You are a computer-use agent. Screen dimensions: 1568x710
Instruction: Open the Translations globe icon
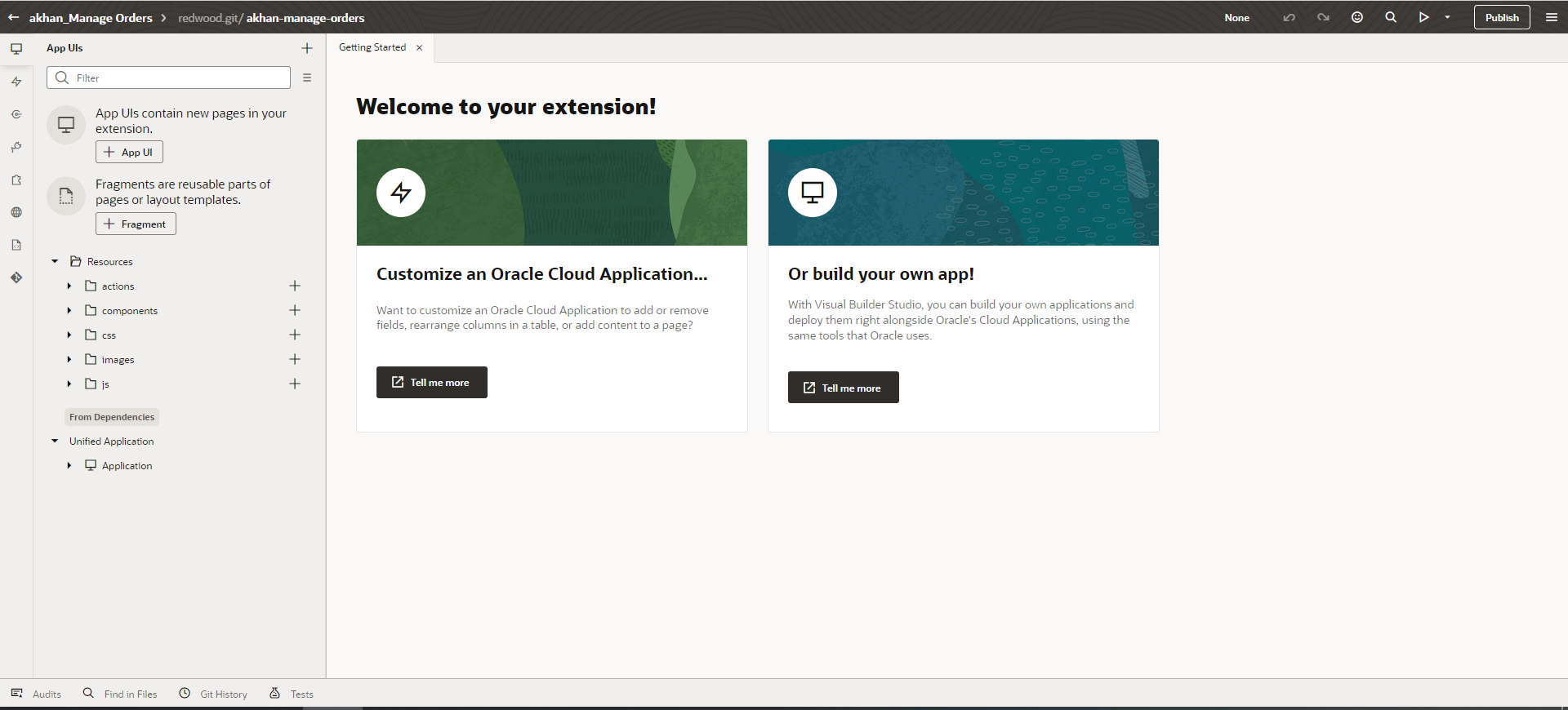(16, 212)
